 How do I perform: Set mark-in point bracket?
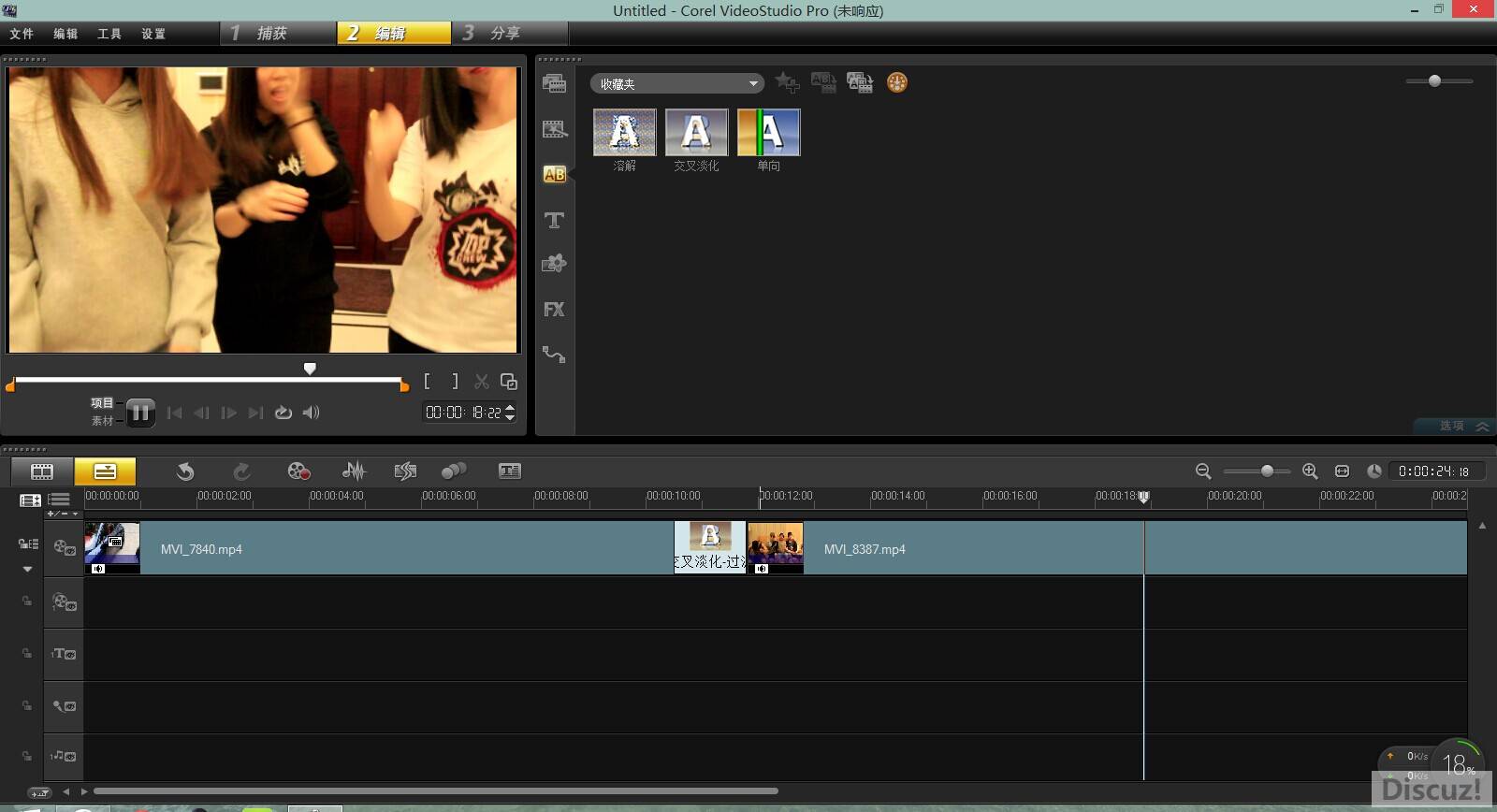(427, 382)
